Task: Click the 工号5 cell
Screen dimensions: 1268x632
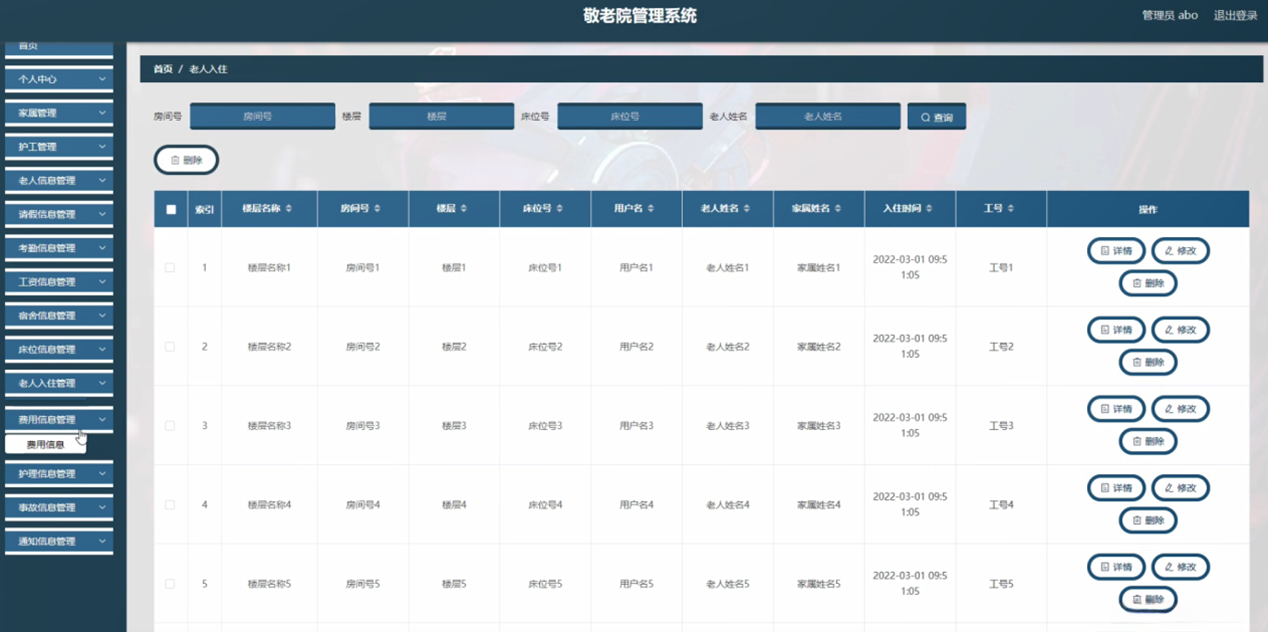Action: pos(1001,584)
